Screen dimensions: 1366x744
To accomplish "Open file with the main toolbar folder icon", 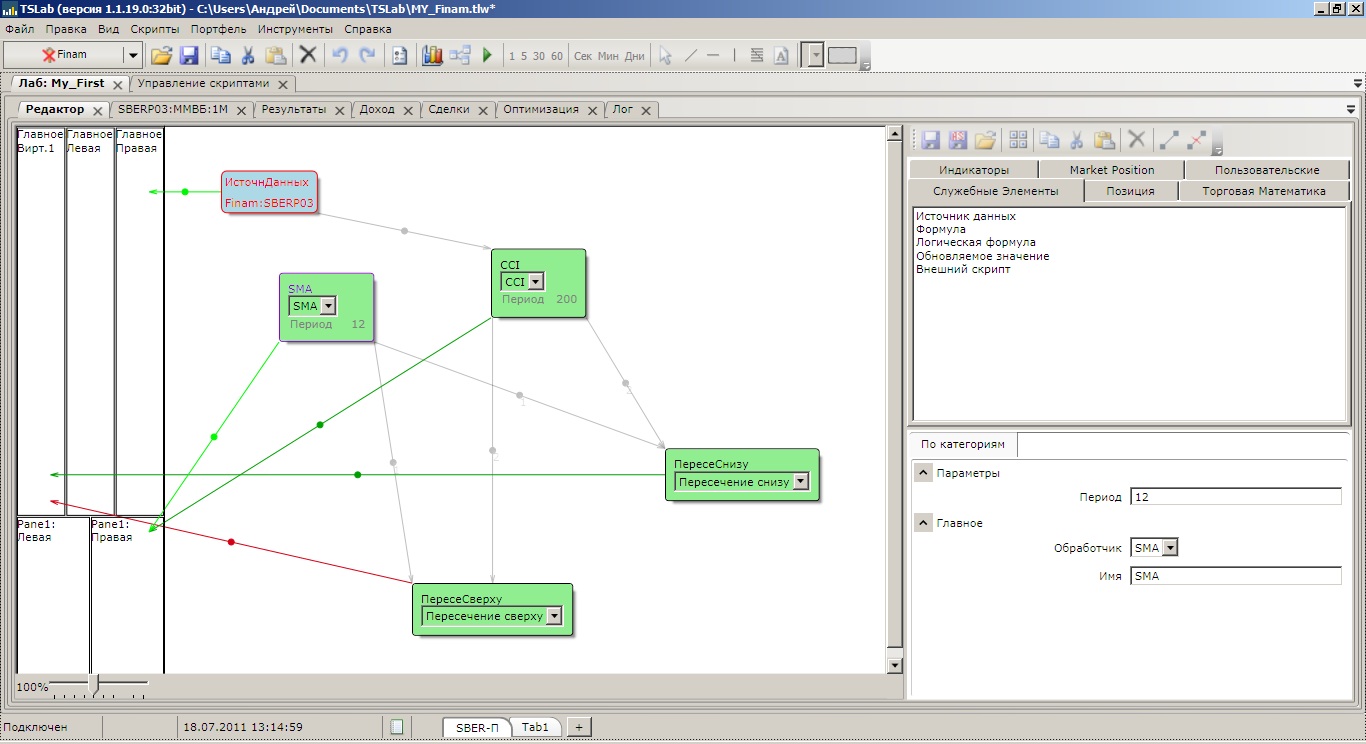I will point(161,56).
